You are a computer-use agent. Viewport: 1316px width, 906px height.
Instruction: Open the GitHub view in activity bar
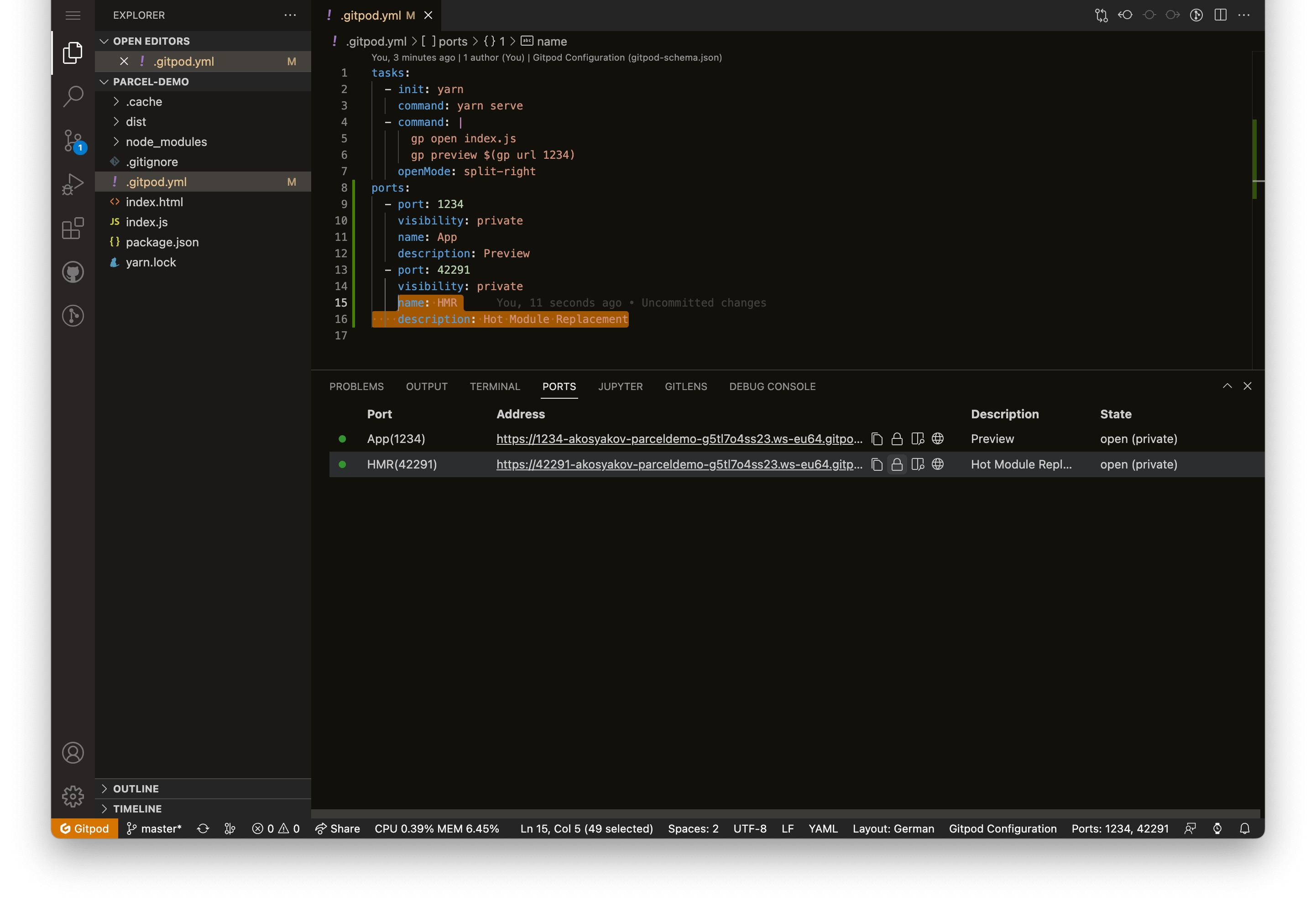click(73, 272)
